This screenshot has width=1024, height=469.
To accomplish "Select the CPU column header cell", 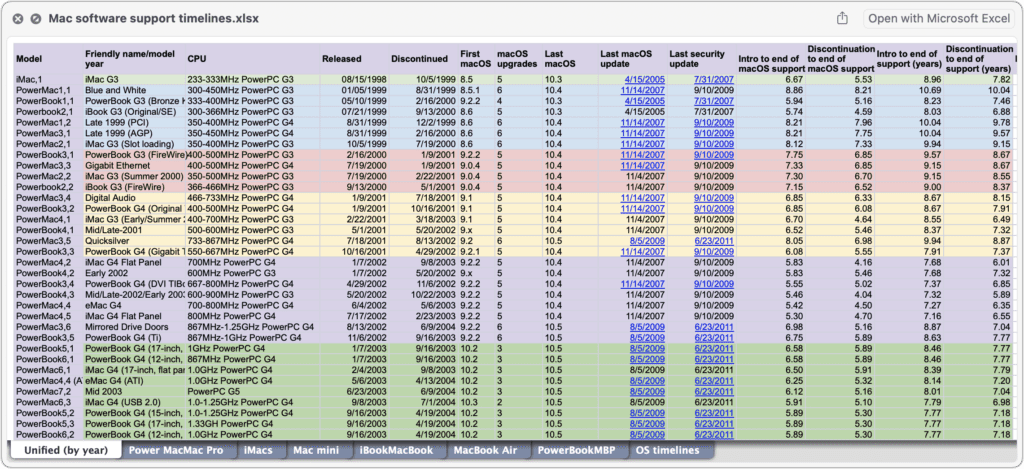I will (197, 58).
